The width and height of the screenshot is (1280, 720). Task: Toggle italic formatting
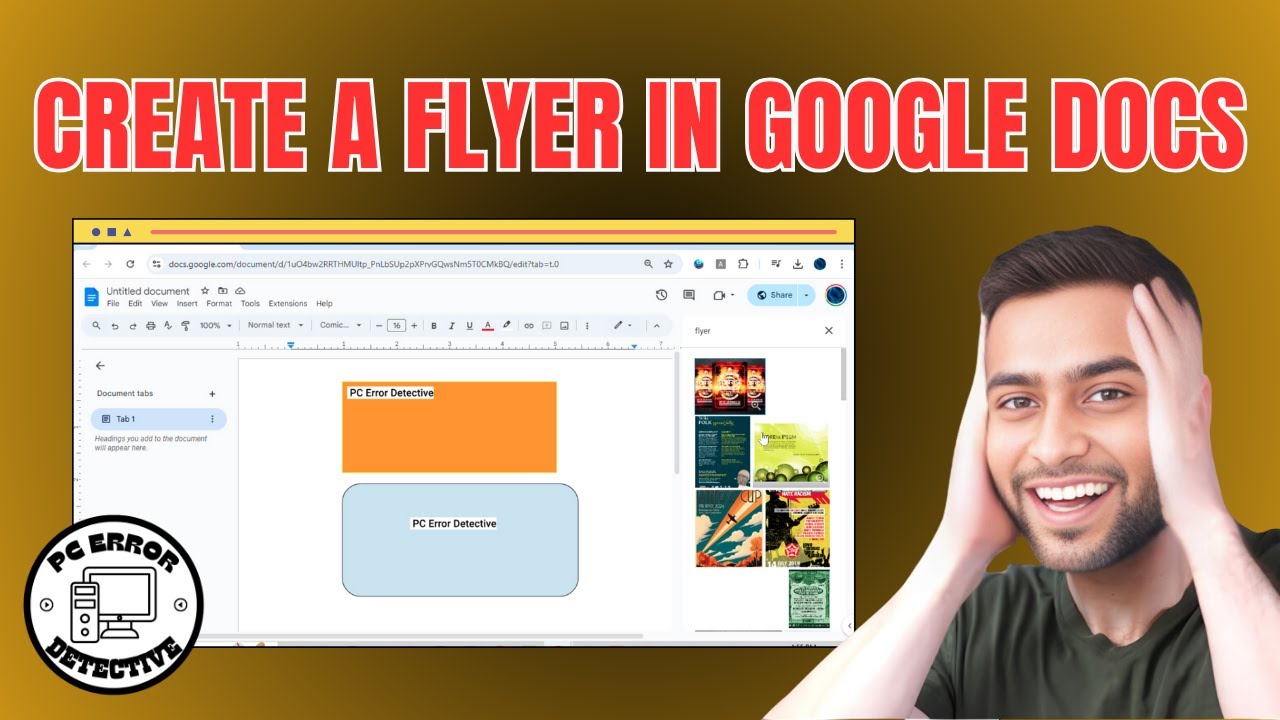tap(452, 326)
